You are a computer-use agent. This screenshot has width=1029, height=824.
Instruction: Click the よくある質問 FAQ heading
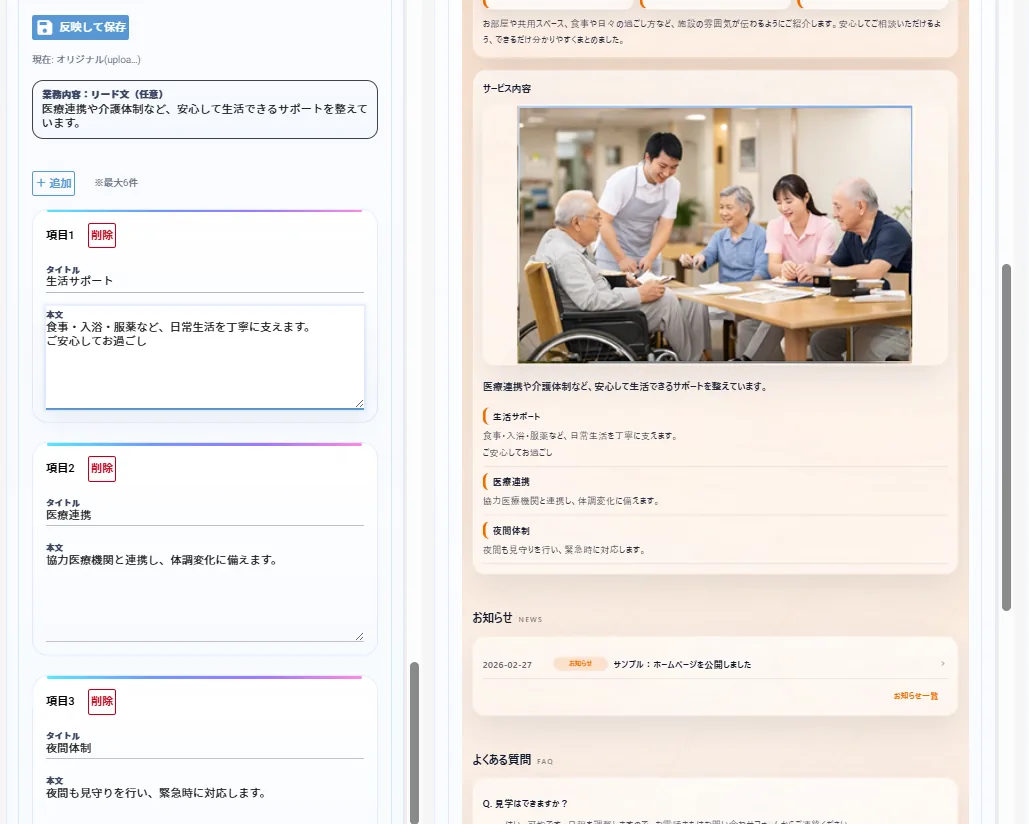pyautogui.click(x=513, y=760)
